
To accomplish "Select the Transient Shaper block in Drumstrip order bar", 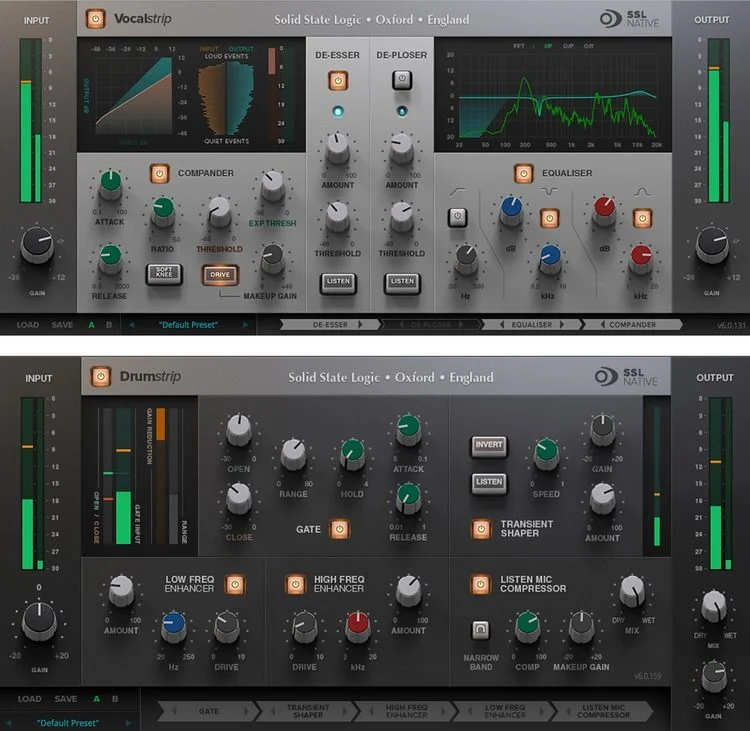I will (308, 711).
